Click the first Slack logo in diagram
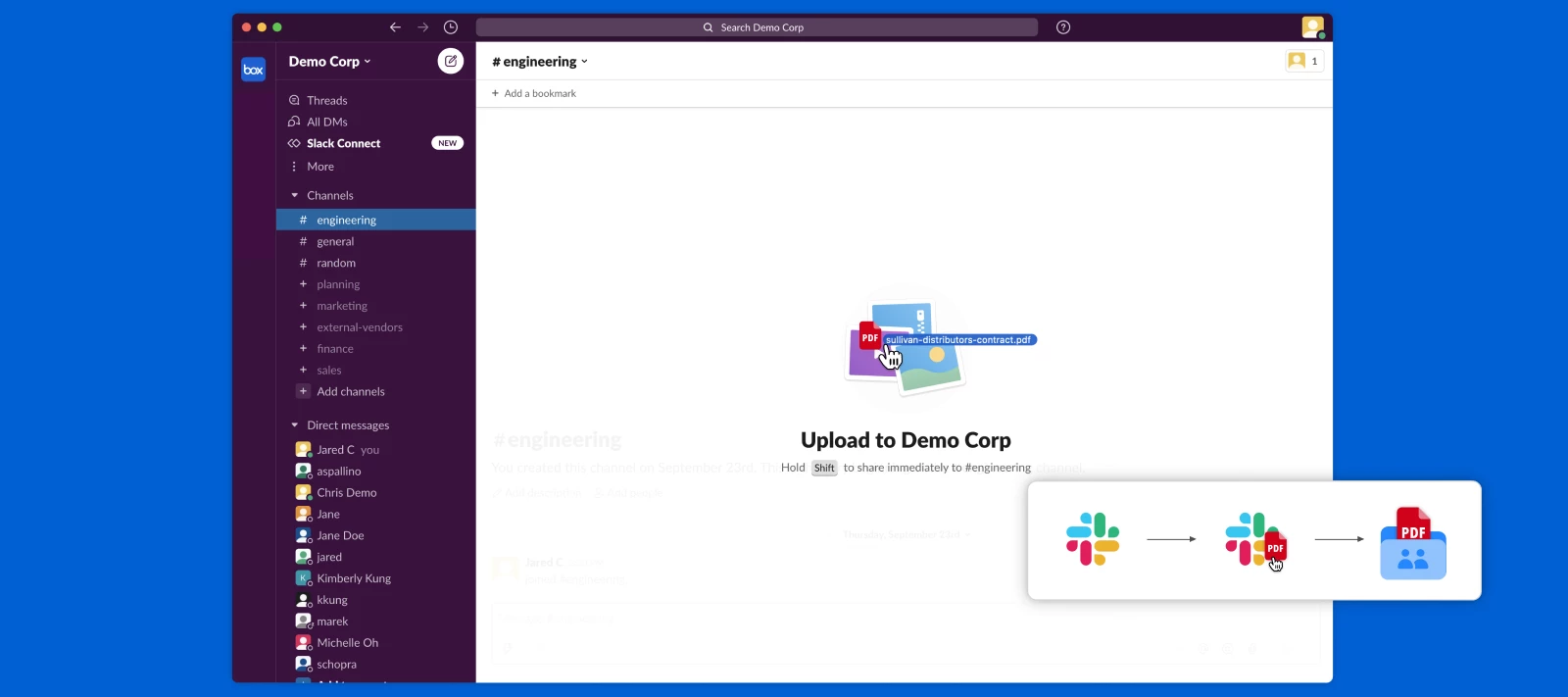This screenshot has width=1568, height=697. (1093, 539)
